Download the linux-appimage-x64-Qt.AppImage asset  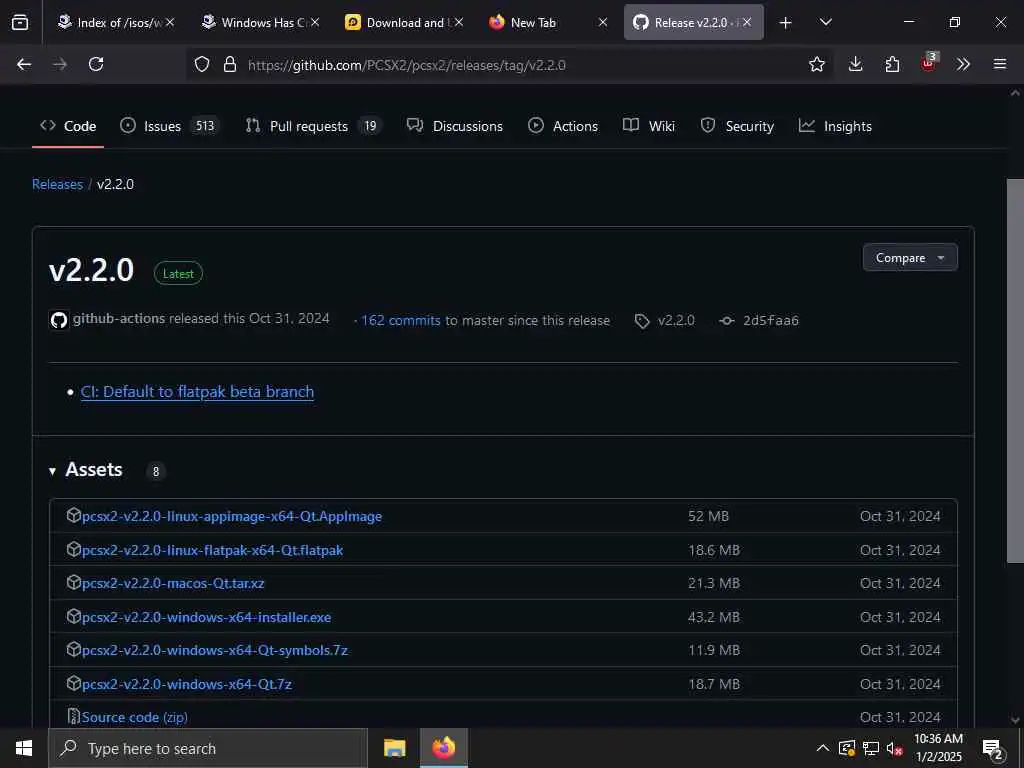(232, 516)
